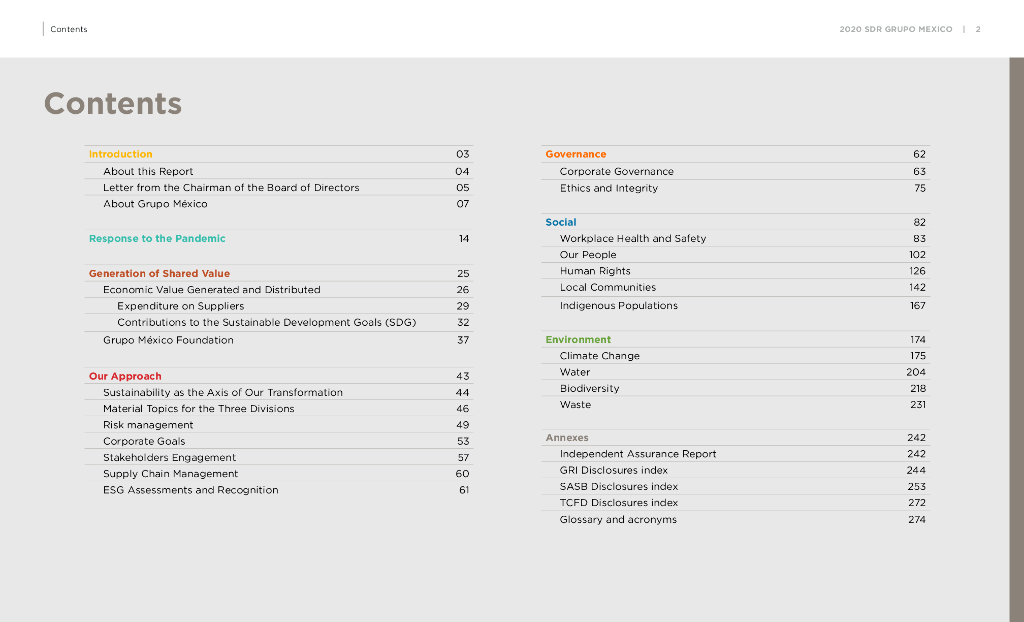The height and width of the screenshot is (622, 1024).
Task: Open Letter from the Chairman entry
Action: click(231, 187)
